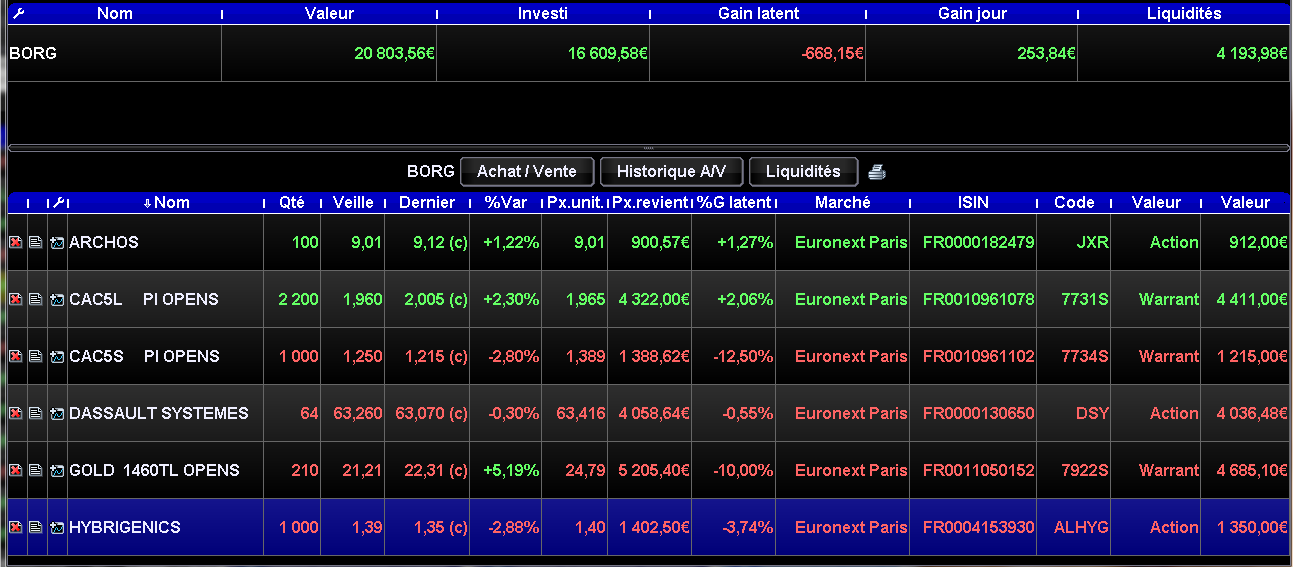Sort by Marché column header

(x=843, y=203)
